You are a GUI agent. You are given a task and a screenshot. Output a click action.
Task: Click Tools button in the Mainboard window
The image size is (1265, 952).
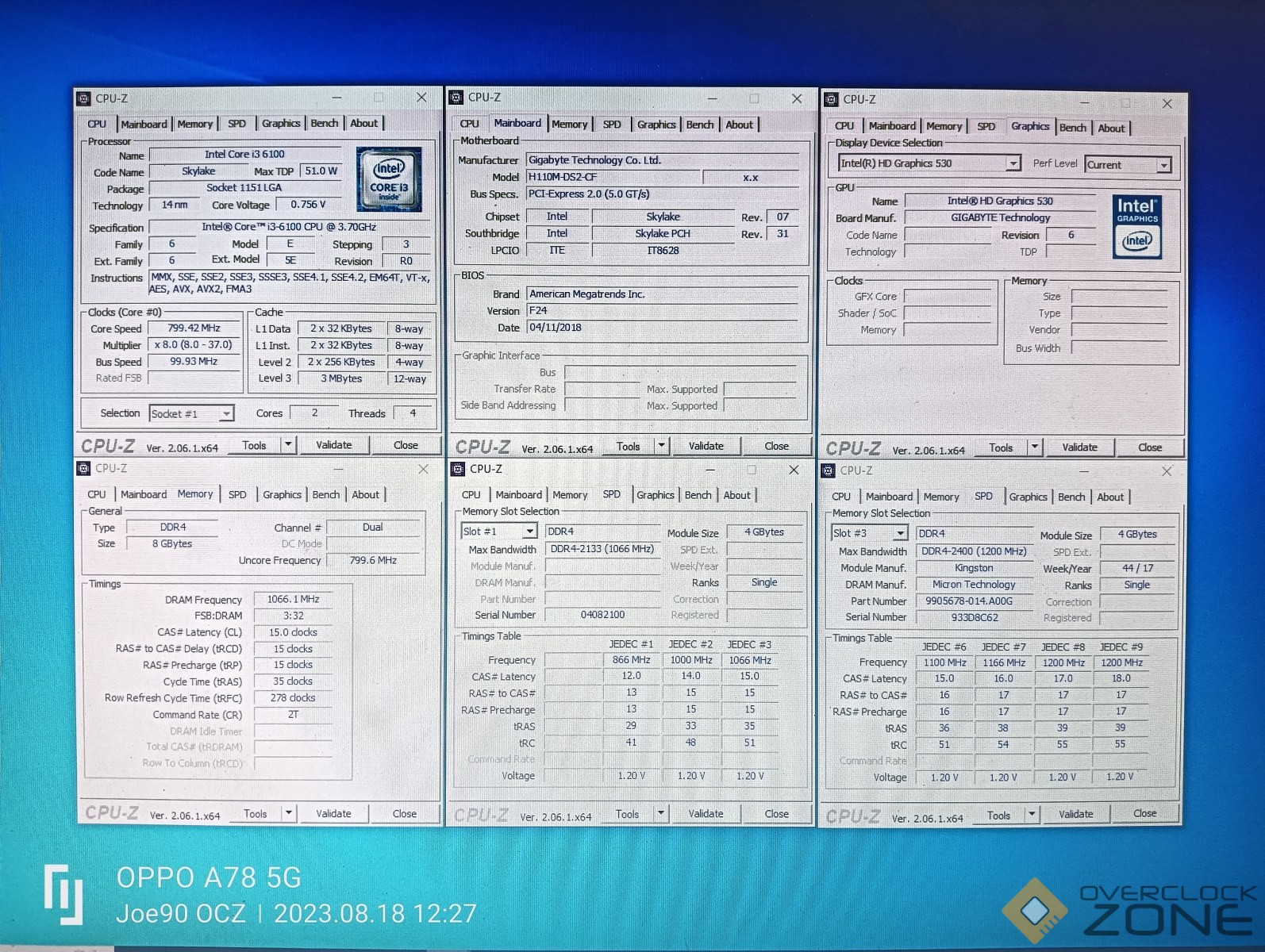click(x=628, y=447)
